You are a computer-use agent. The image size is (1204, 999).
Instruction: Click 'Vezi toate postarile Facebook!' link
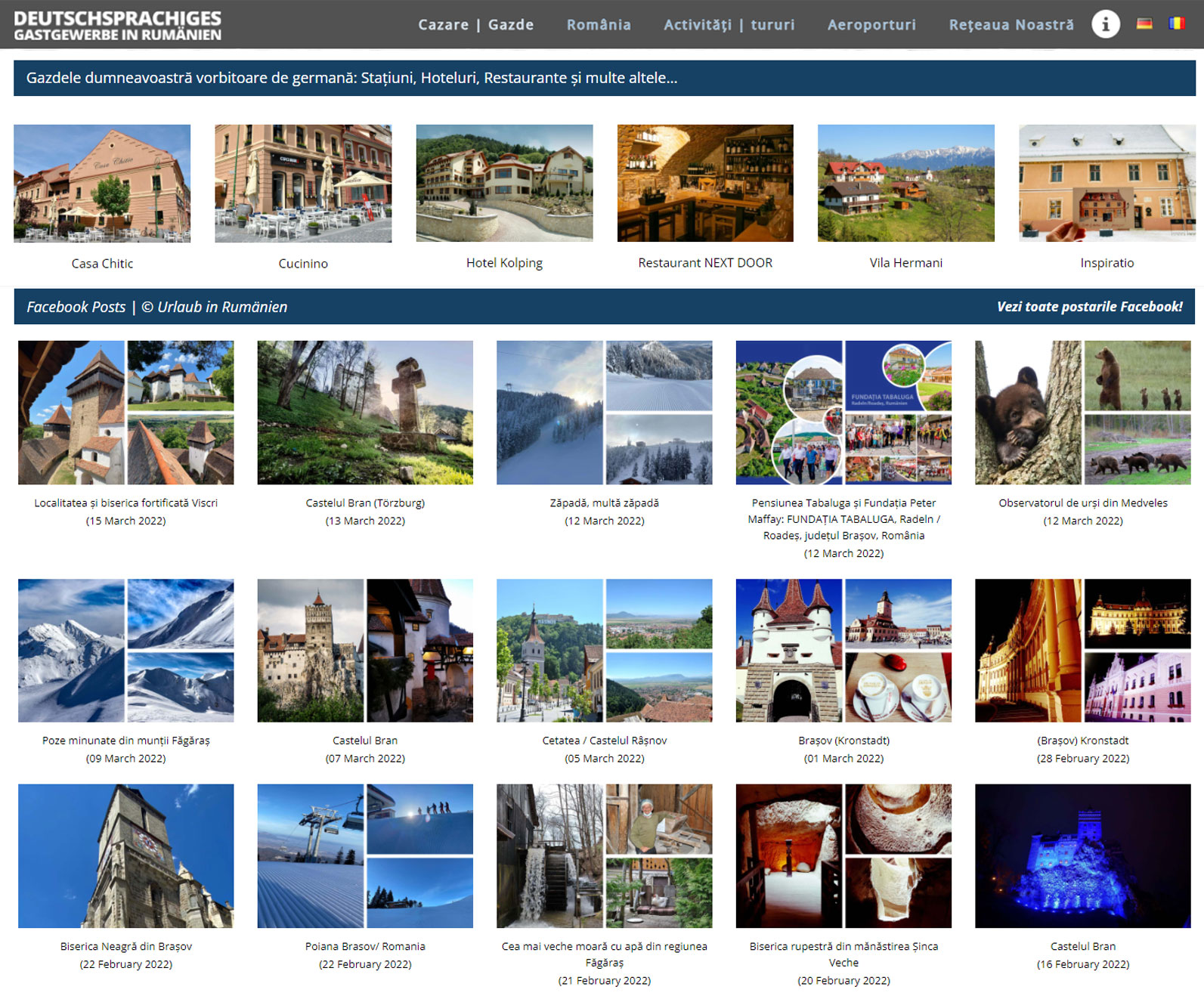1089,307
